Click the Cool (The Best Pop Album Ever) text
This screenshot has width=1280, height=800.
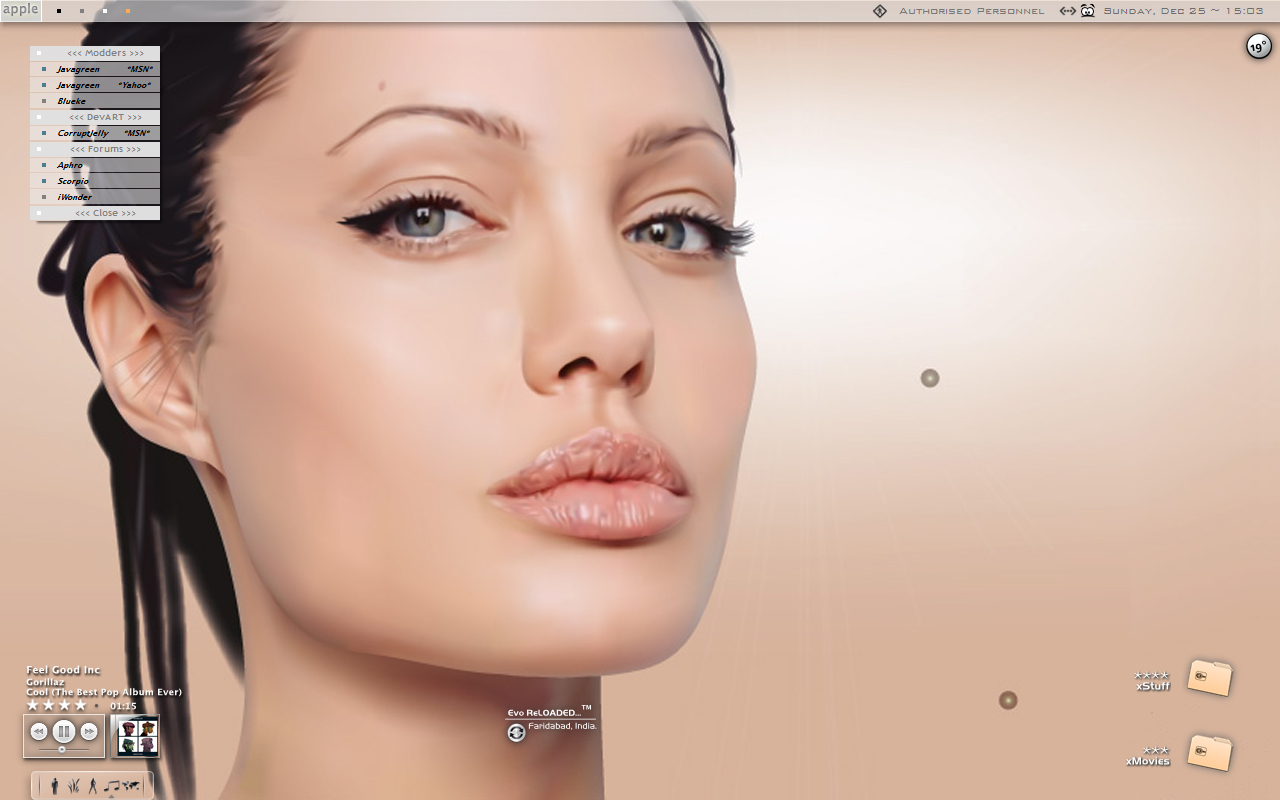click(104, 692)
